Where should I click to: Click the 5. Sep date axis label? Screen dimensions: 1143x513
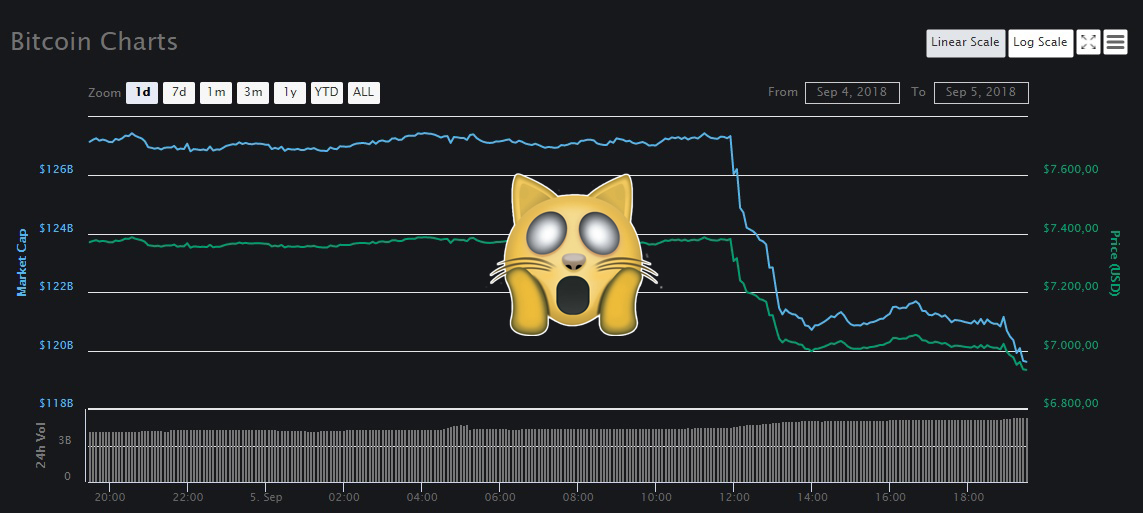[x=265, y=498]
